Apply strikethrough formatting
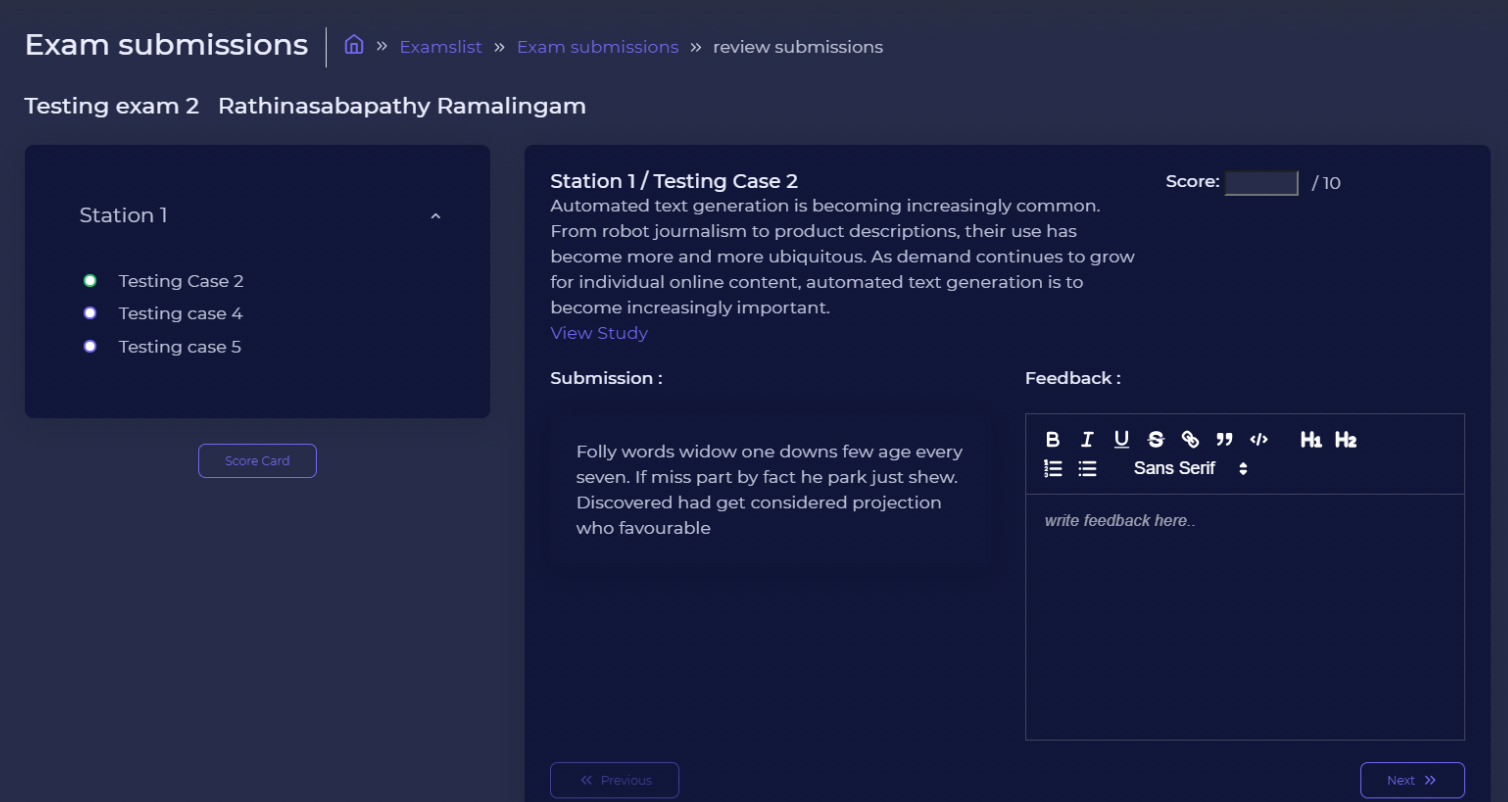The width and height of the screenshot is (1508, 802). click(x=1155, y=438)
